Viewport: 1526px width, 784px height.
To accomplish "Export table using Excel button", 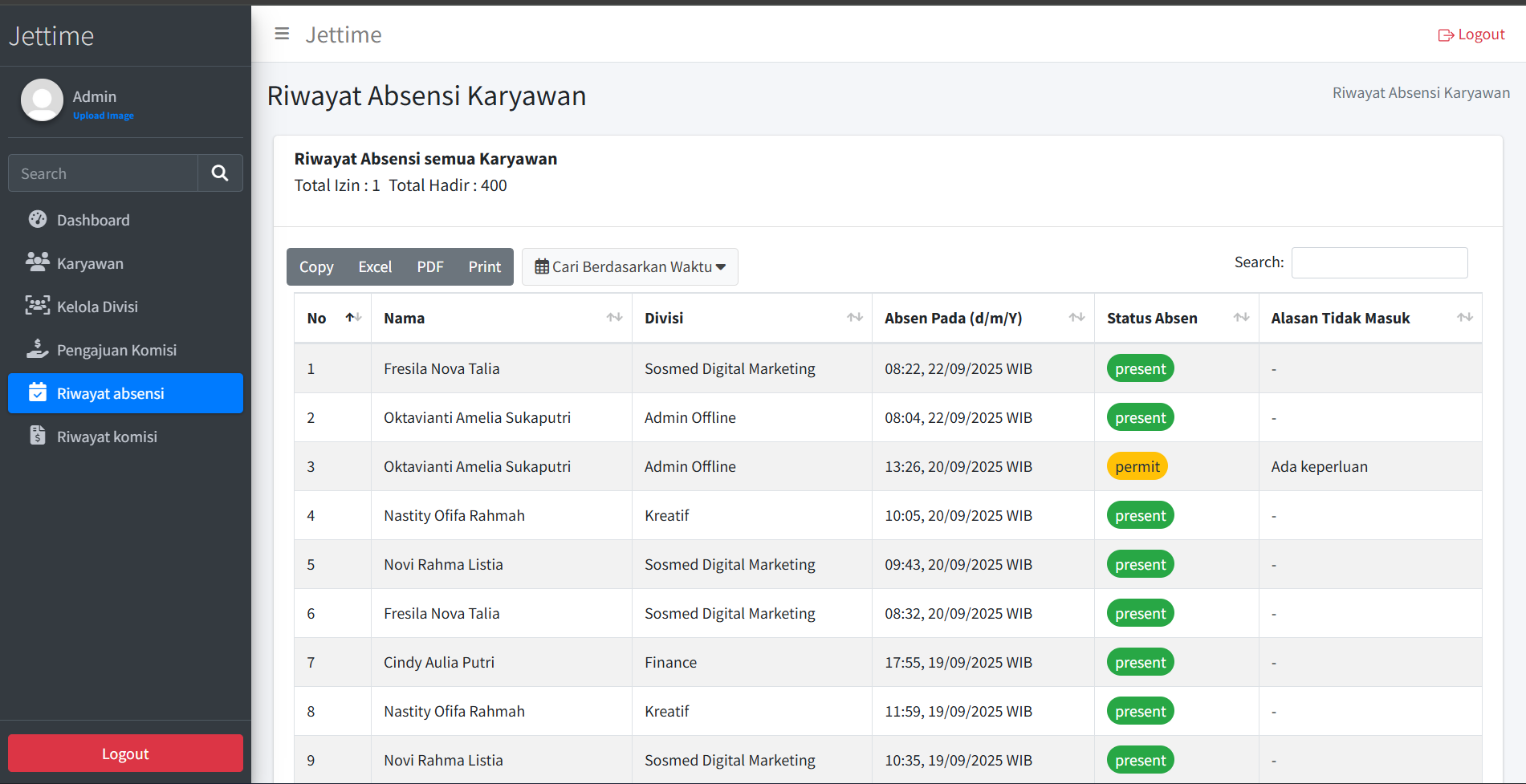I will (375, 266).
